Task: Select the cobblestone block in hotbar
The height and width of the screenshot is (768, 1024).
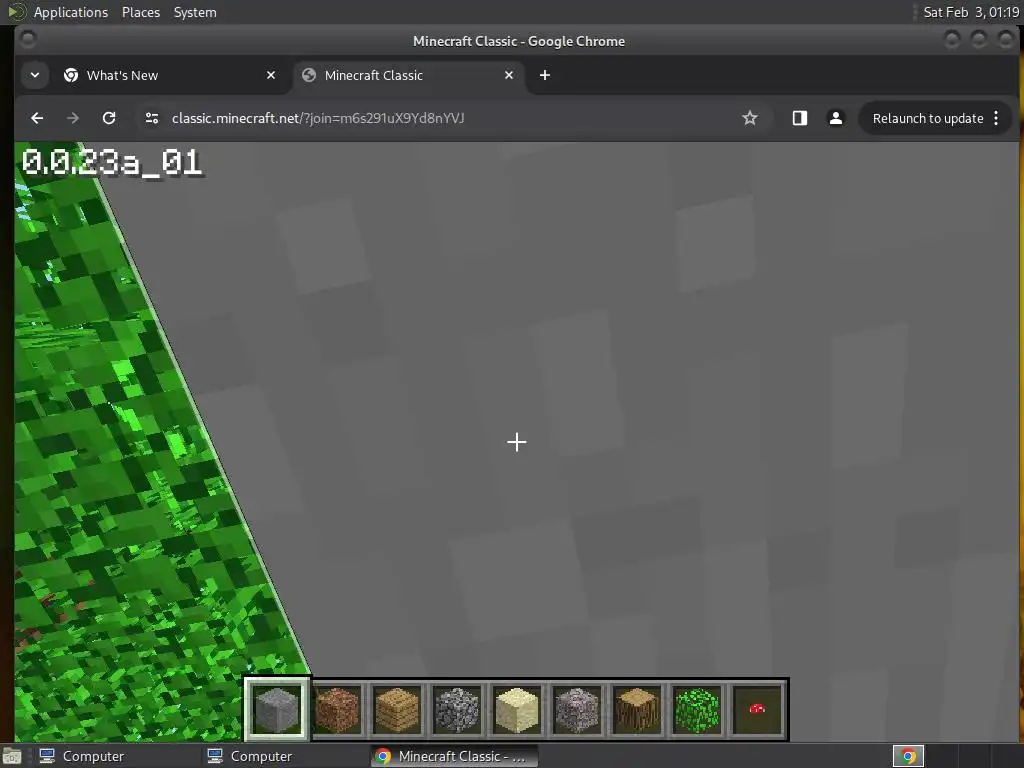Action: tap(457, 709)
